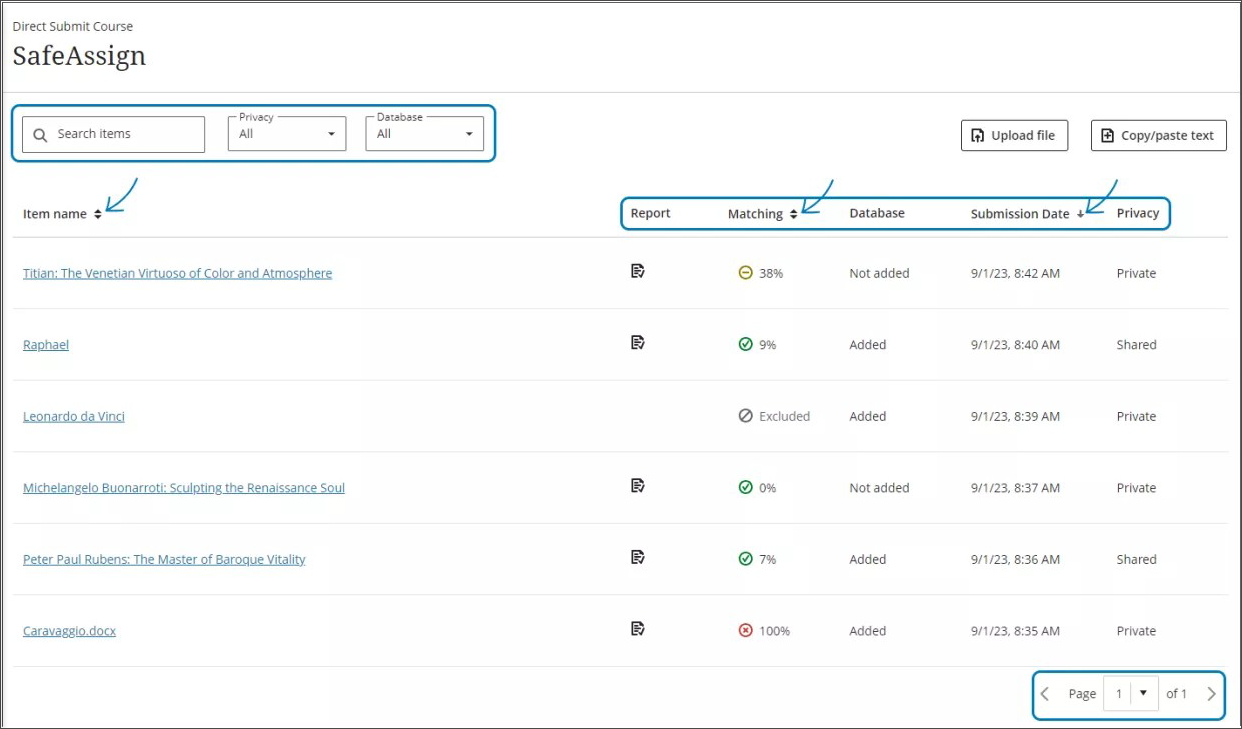Image resolution: width=1242 pixels, height=729 pixels.
Task: Open Titian: The Venetian Virtuoso item link
Action: pyautogui.click(x=177, y=273)
